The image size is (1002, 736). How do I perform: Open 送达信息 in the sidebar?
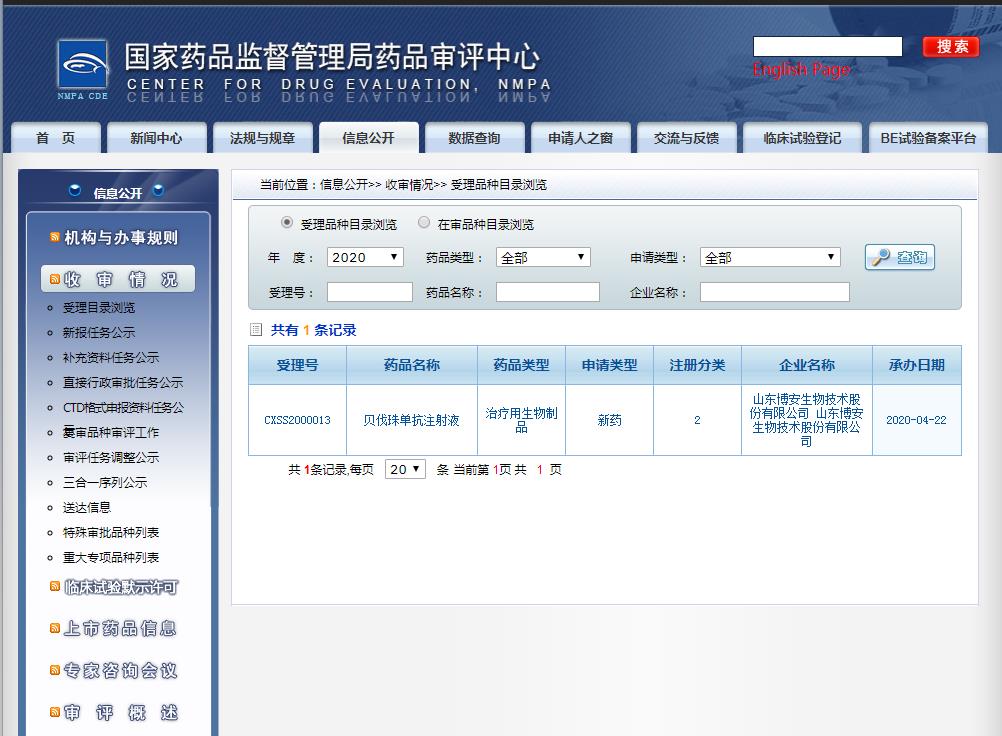[87, 507]
